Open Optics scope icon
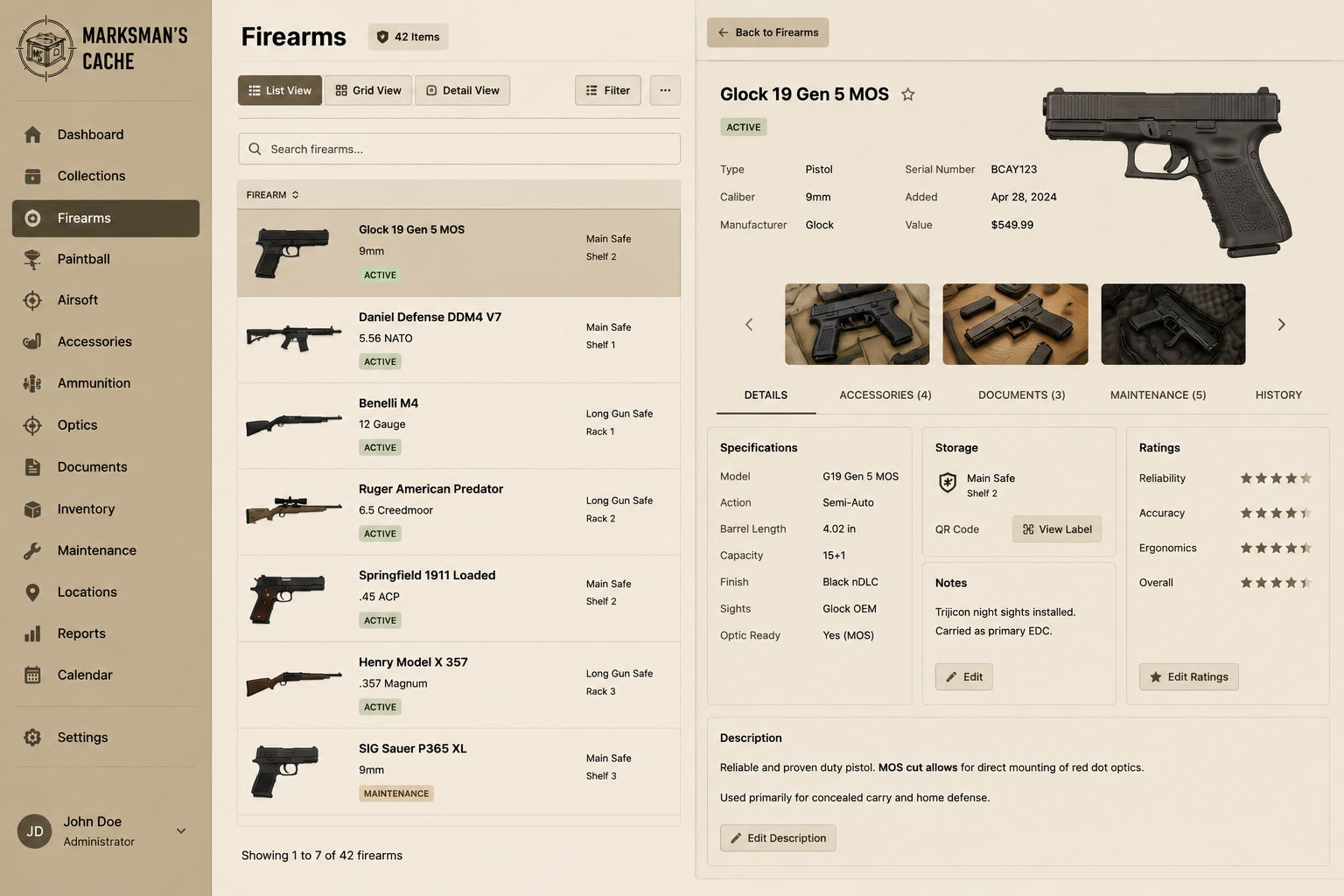 [x=32, y=425]
